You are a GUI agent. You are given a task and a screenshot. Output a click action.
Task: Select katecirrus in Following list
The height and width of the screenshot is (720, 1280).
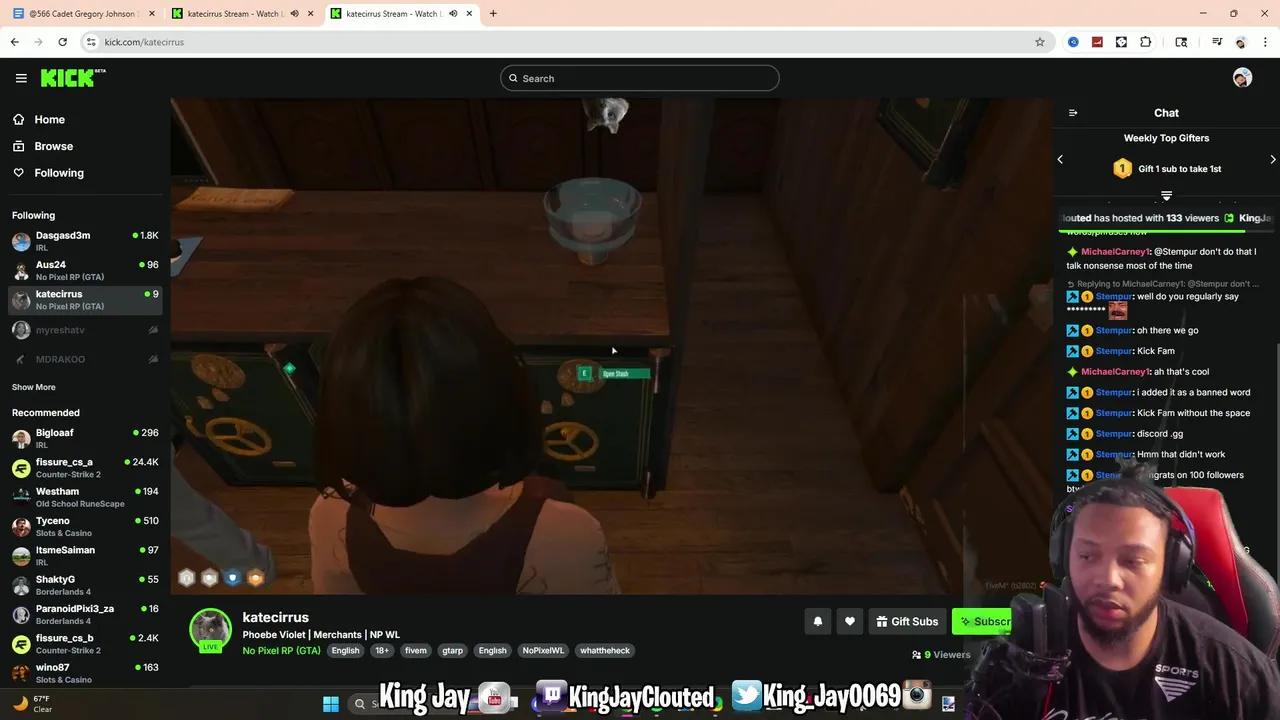tap(85, 300)
